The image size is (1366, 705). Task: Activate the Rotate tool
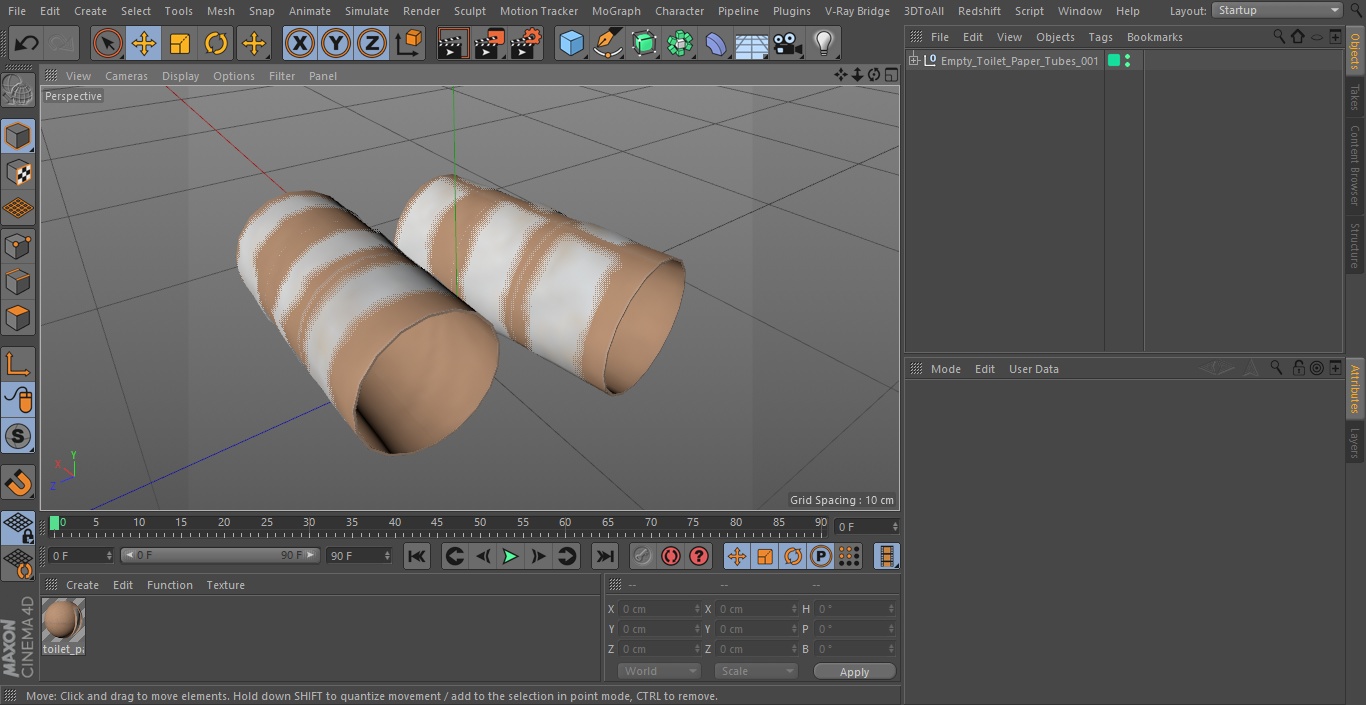tap(216, 43)
